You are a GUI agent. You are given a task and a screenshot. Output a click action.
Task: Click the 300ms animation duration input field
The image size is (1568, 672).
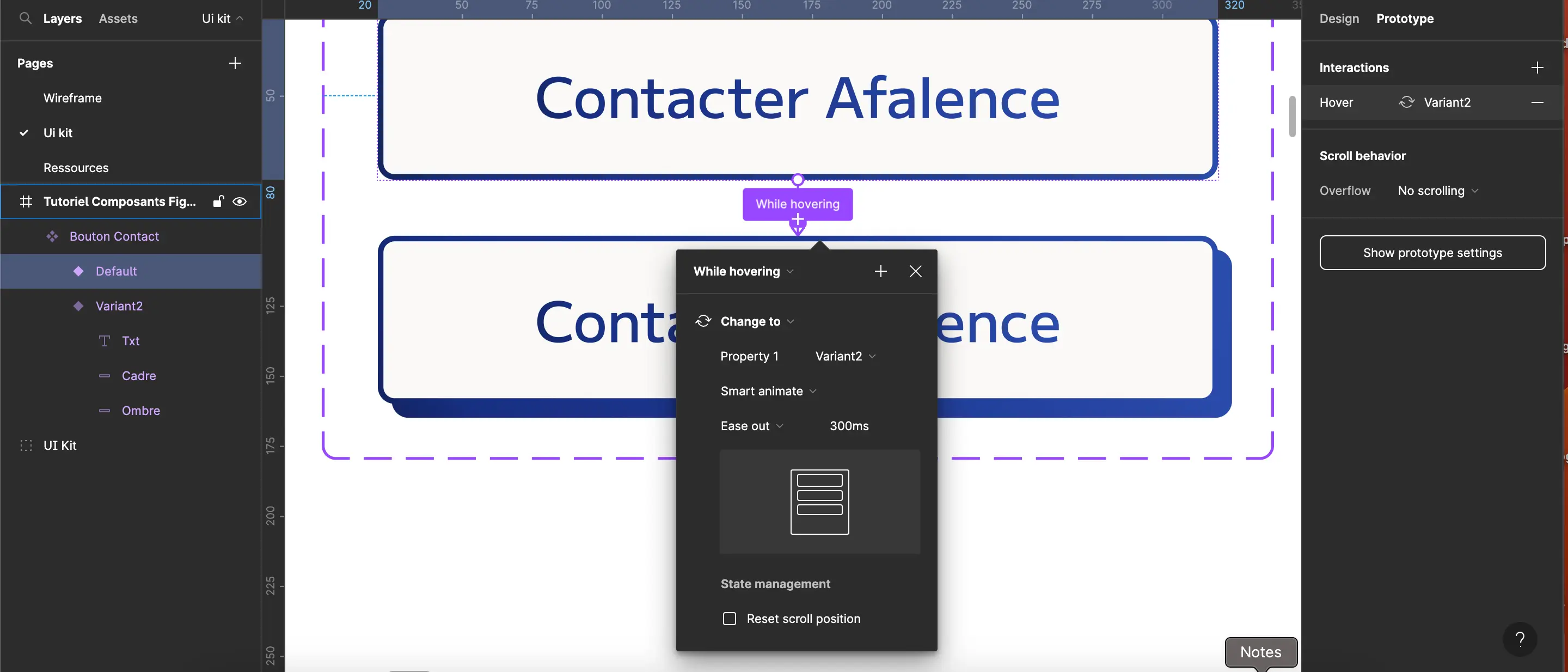click(x=849, y=425)
